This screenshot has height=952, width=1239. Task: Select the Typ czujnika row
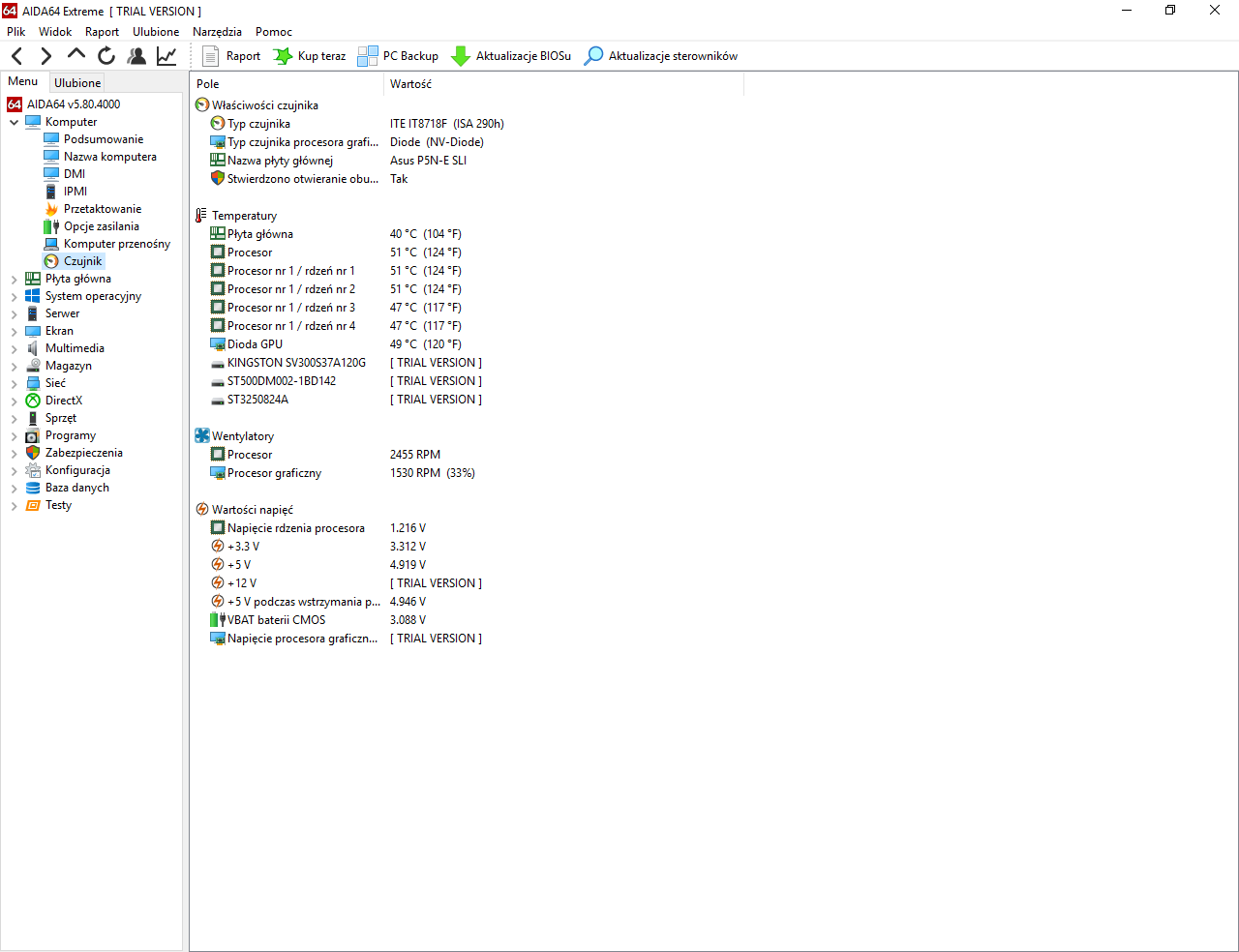point(356,124)
